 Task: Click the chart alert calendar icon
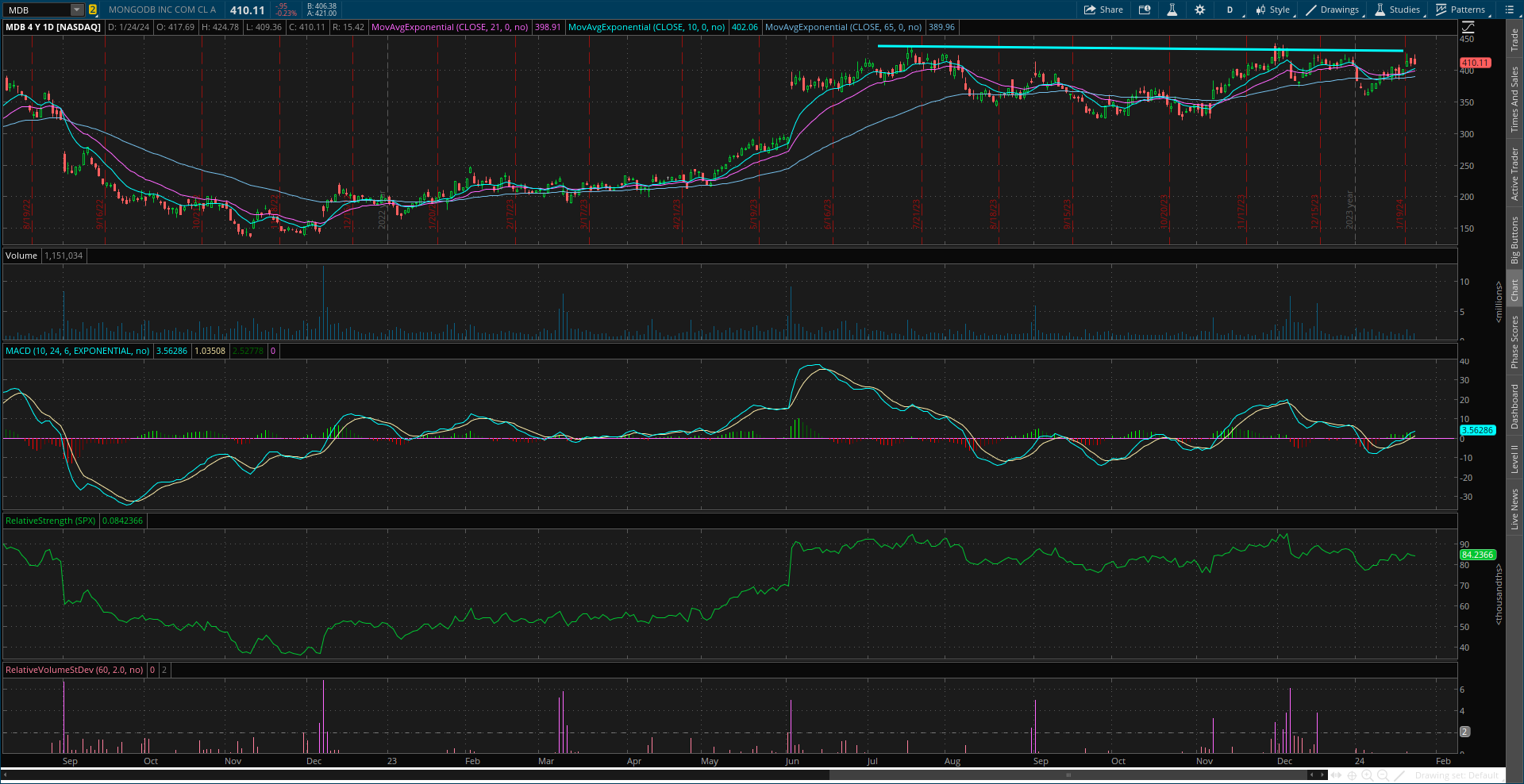(x=1145, y=10)
